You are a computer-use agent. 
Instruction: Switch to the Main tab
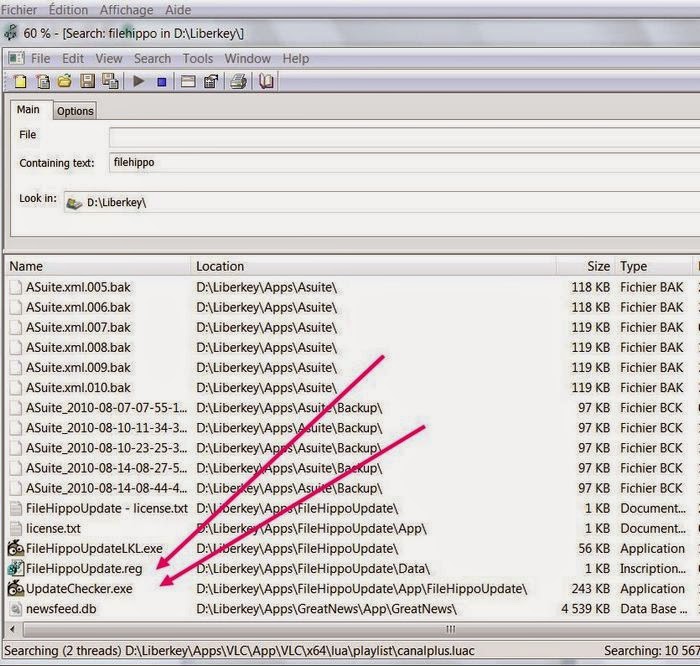tap(29, 110)
